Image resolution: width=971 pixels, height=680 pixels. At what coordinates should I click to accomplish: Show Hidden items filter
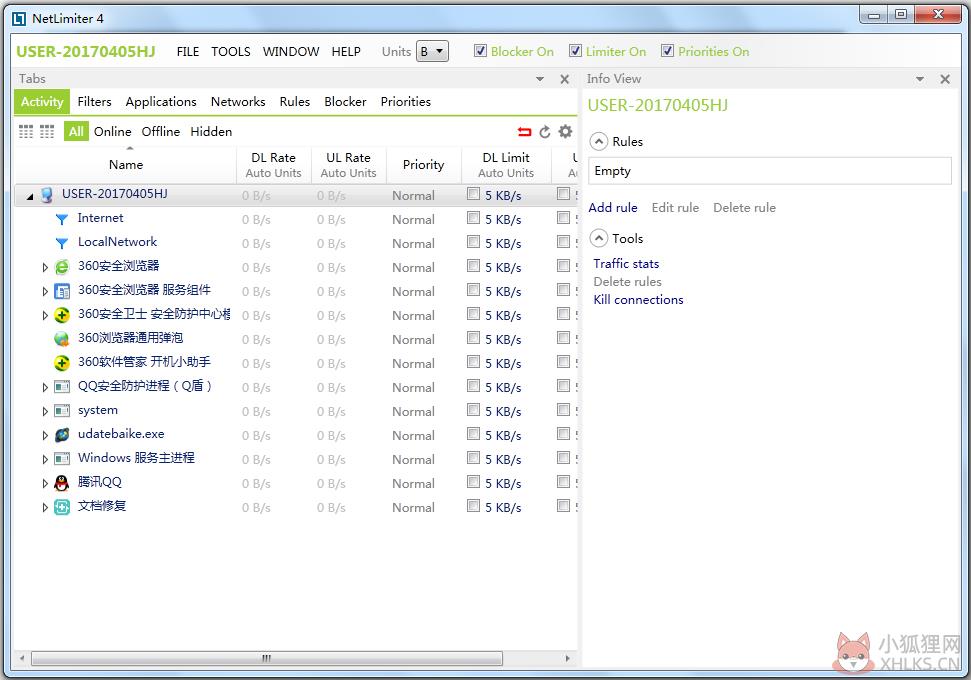tap(211, 131)
